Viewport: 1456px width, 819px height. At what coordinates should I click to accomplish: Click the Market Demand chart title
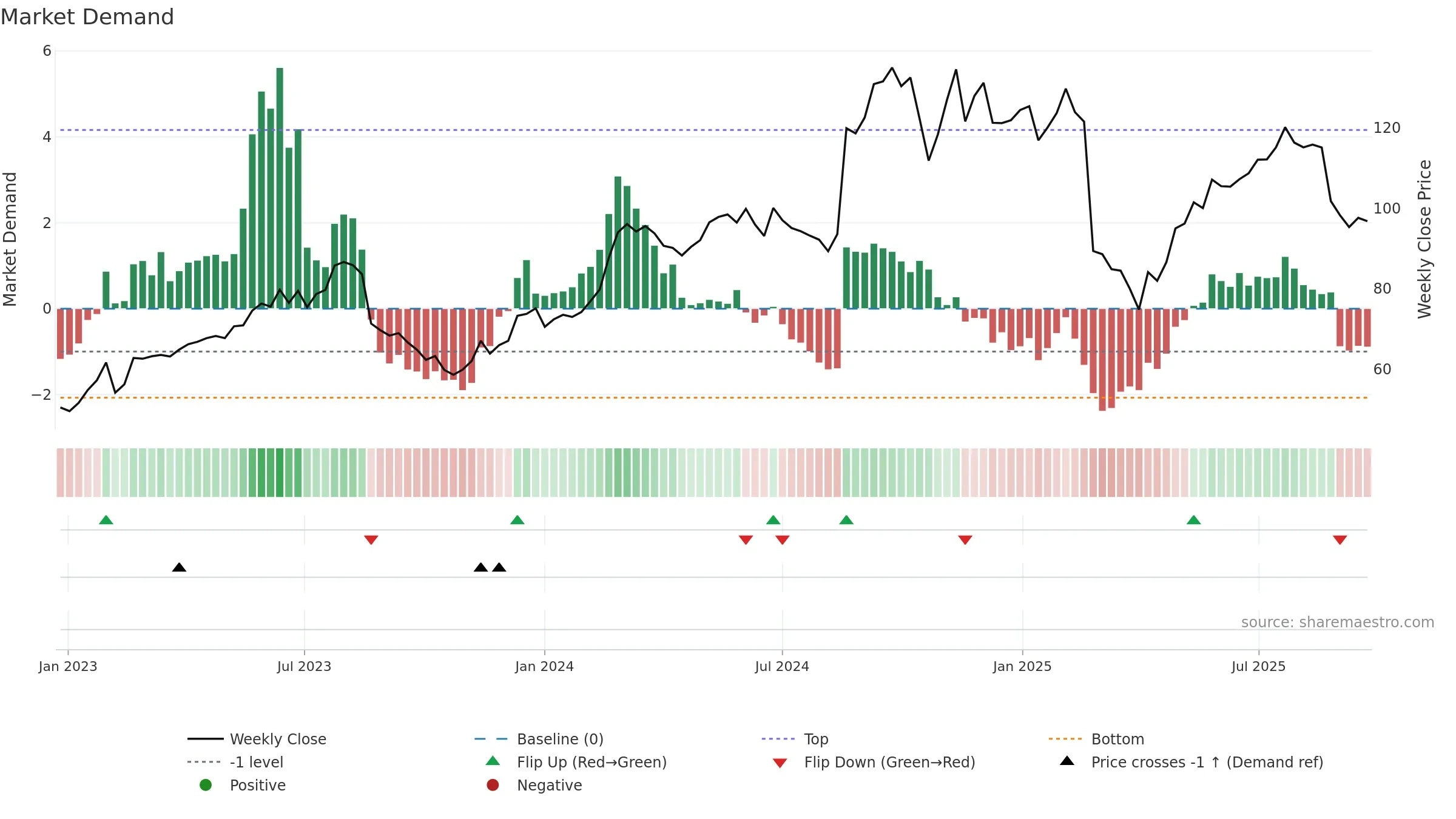point(87,17)
